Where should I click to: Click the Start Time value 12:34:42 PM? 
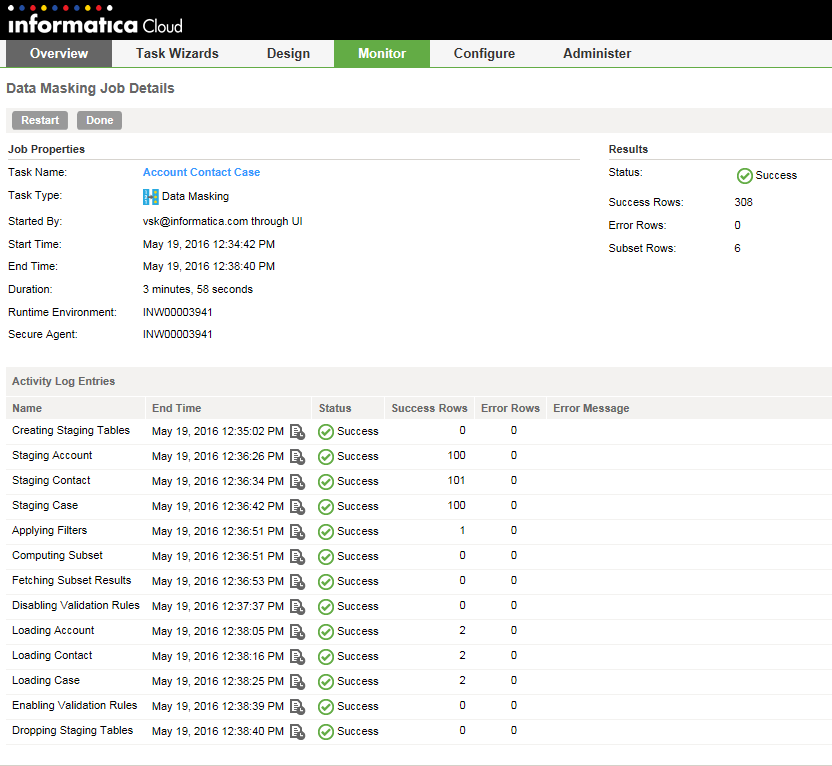pos(209,245)
